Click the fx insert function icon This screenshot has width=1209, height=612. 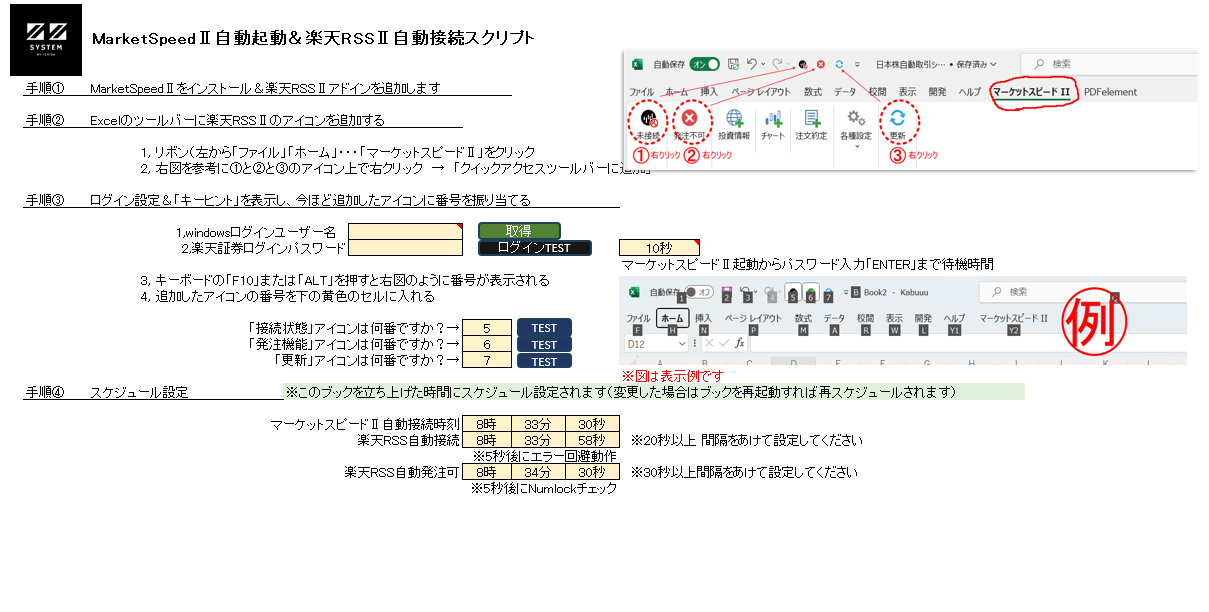pyautogui.click(x=739, y=343)
